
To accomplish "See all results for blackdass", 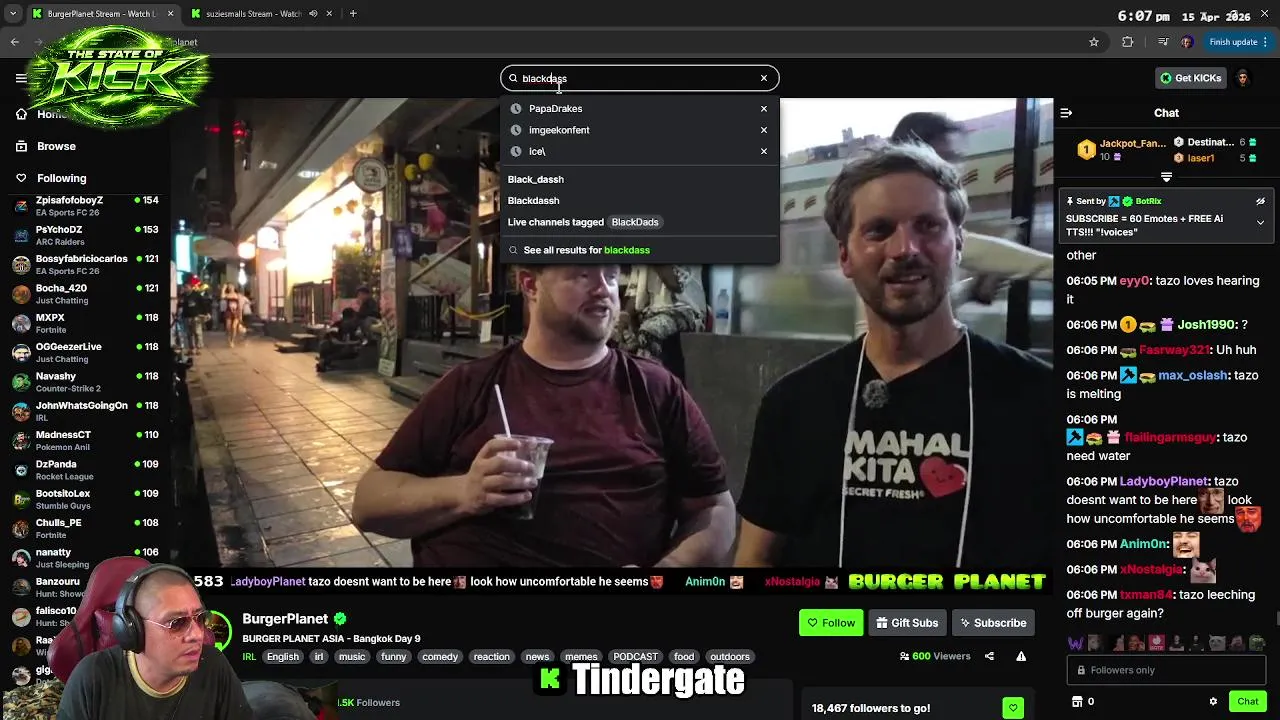I will [x=586, y=250].
